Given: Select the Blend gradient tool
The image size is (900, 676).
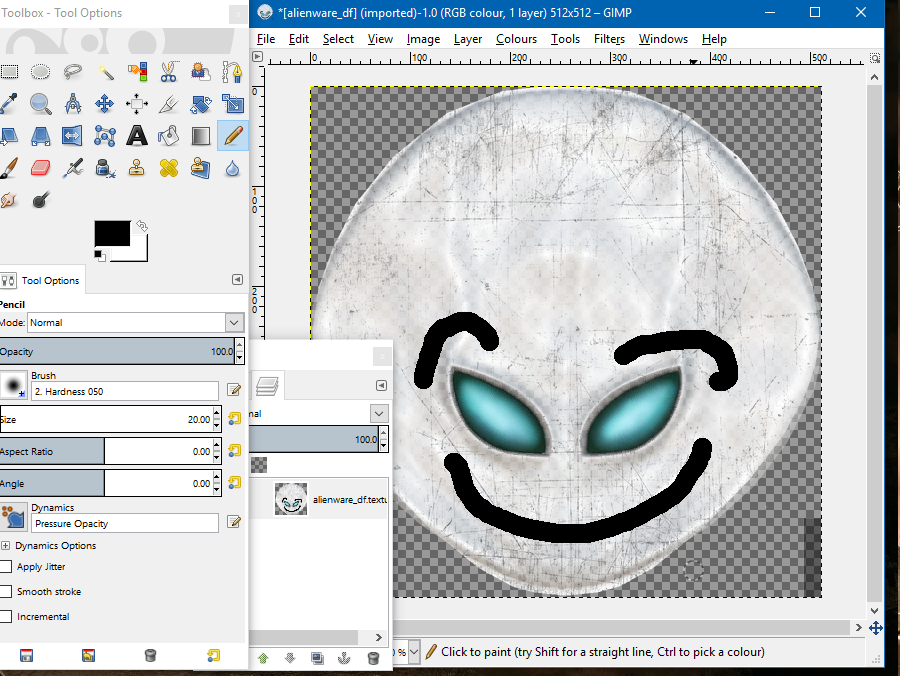Looking at the screenshot, I should (200, 136).
